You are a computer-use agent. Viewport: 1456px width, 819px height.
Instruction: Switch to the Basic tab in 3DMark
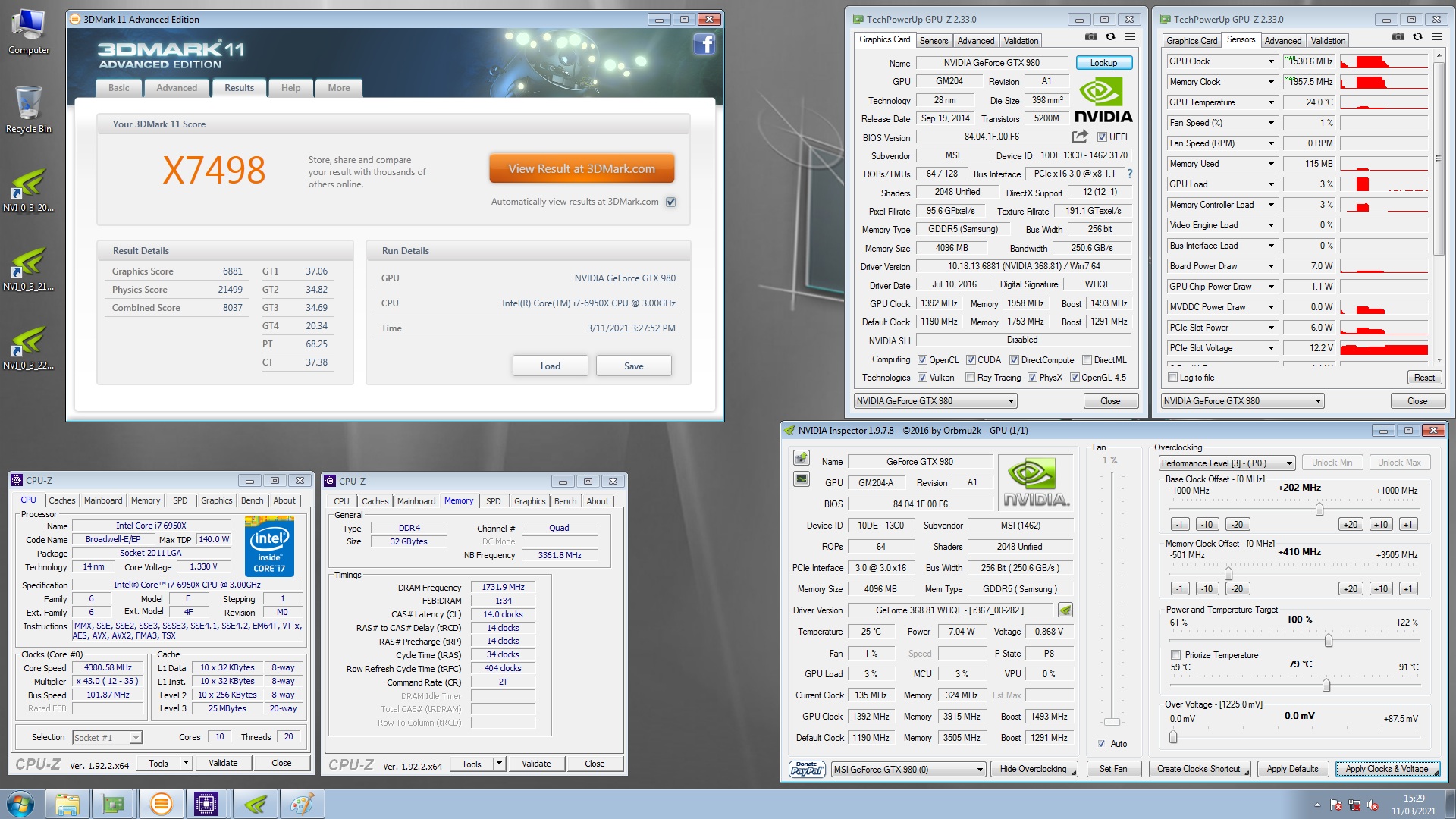click(119, 88)
